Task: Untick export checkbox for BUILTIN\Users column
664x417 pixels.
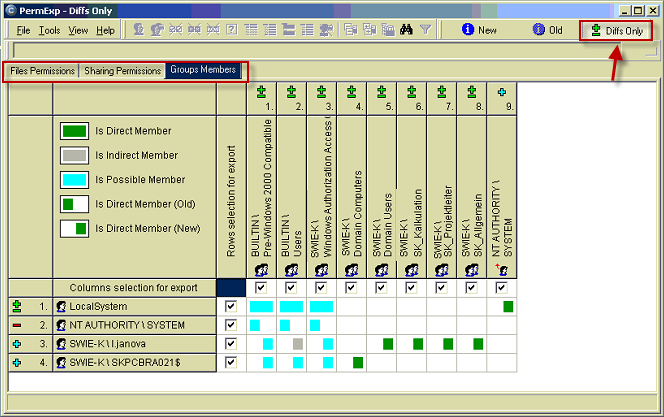Action: click(x=291, y=288)
